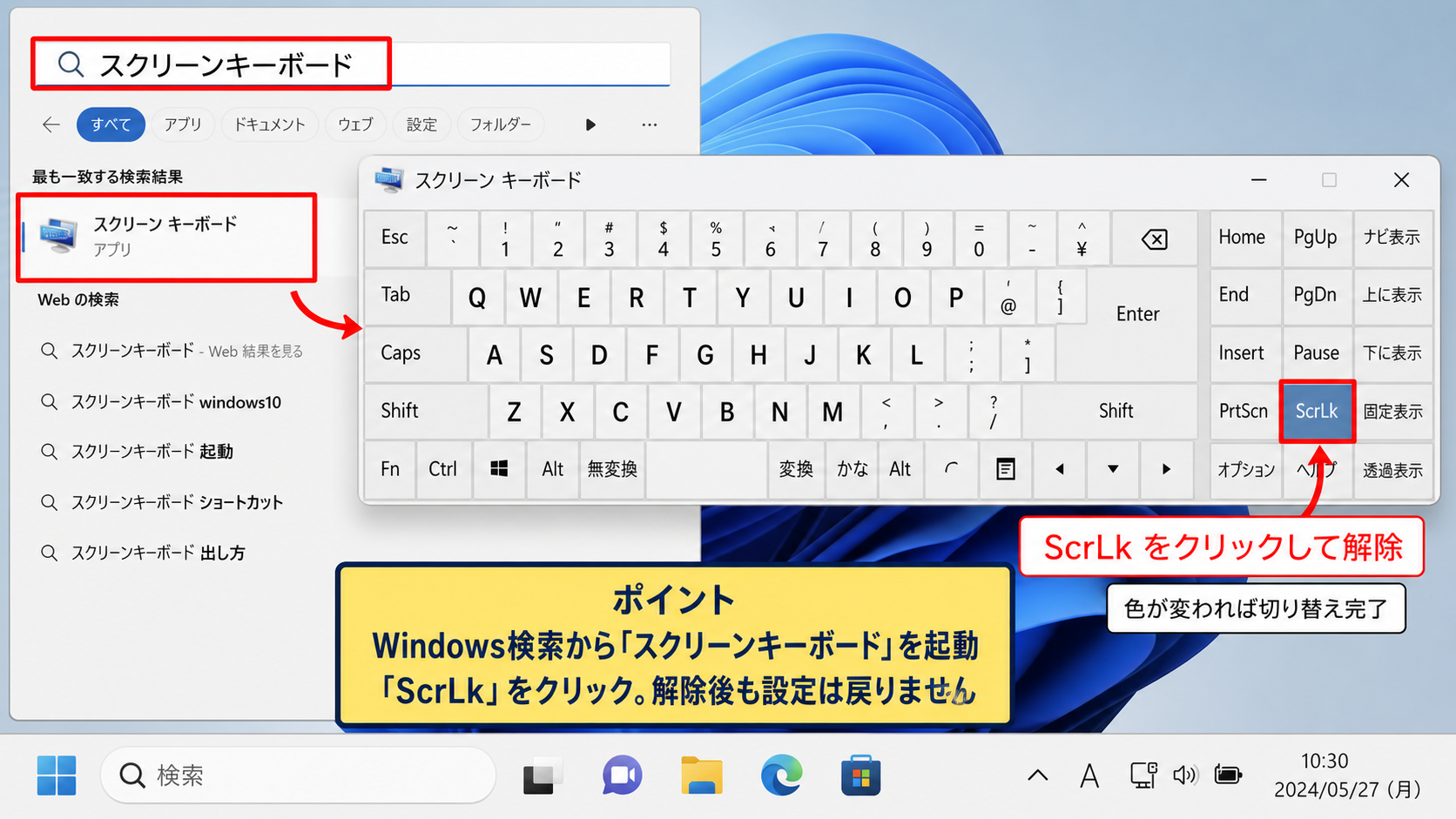Launch Microsoft Edge from the taskbar
1456x819 pixels.
point(781,775)
